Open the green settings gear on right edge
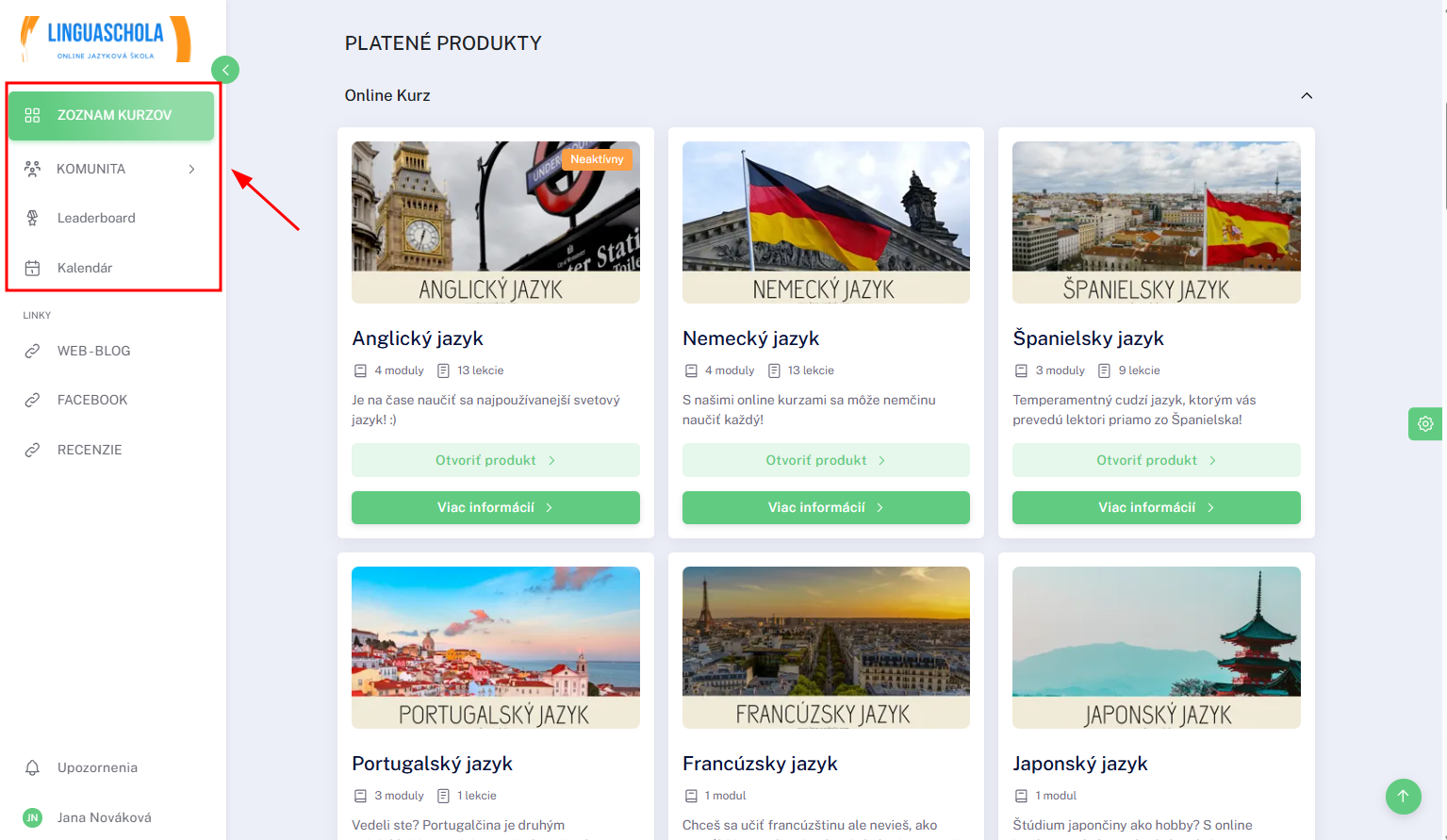The height and width of the screenshot is (840, 1447). pos(1425,424)
